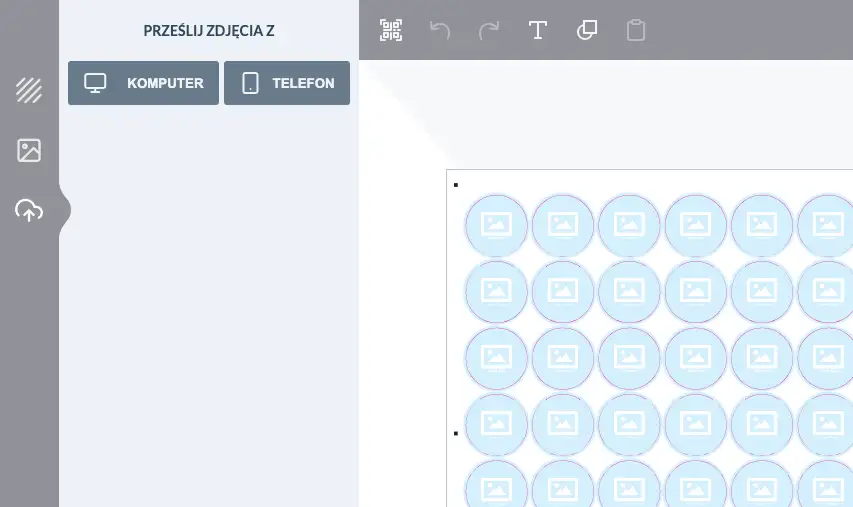This screenshot has width=853, height=507.
Task: Upload photos from TELEFON
Action: (x=287, y=83)
